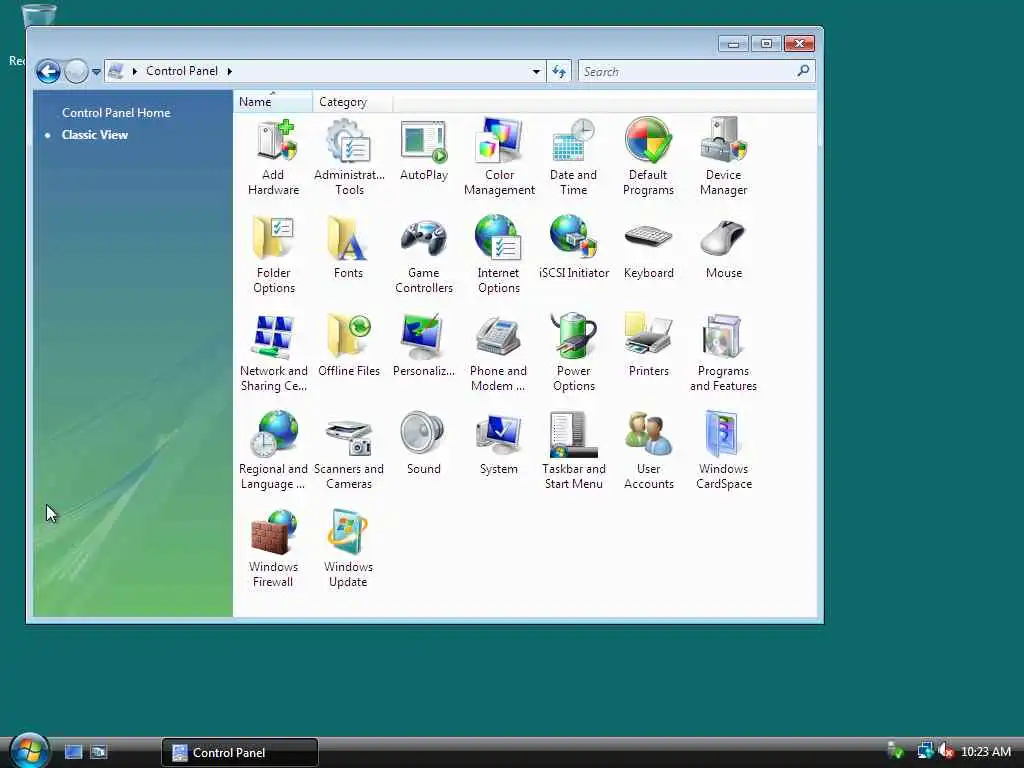Open Administrative Tools

coord(349,157)
